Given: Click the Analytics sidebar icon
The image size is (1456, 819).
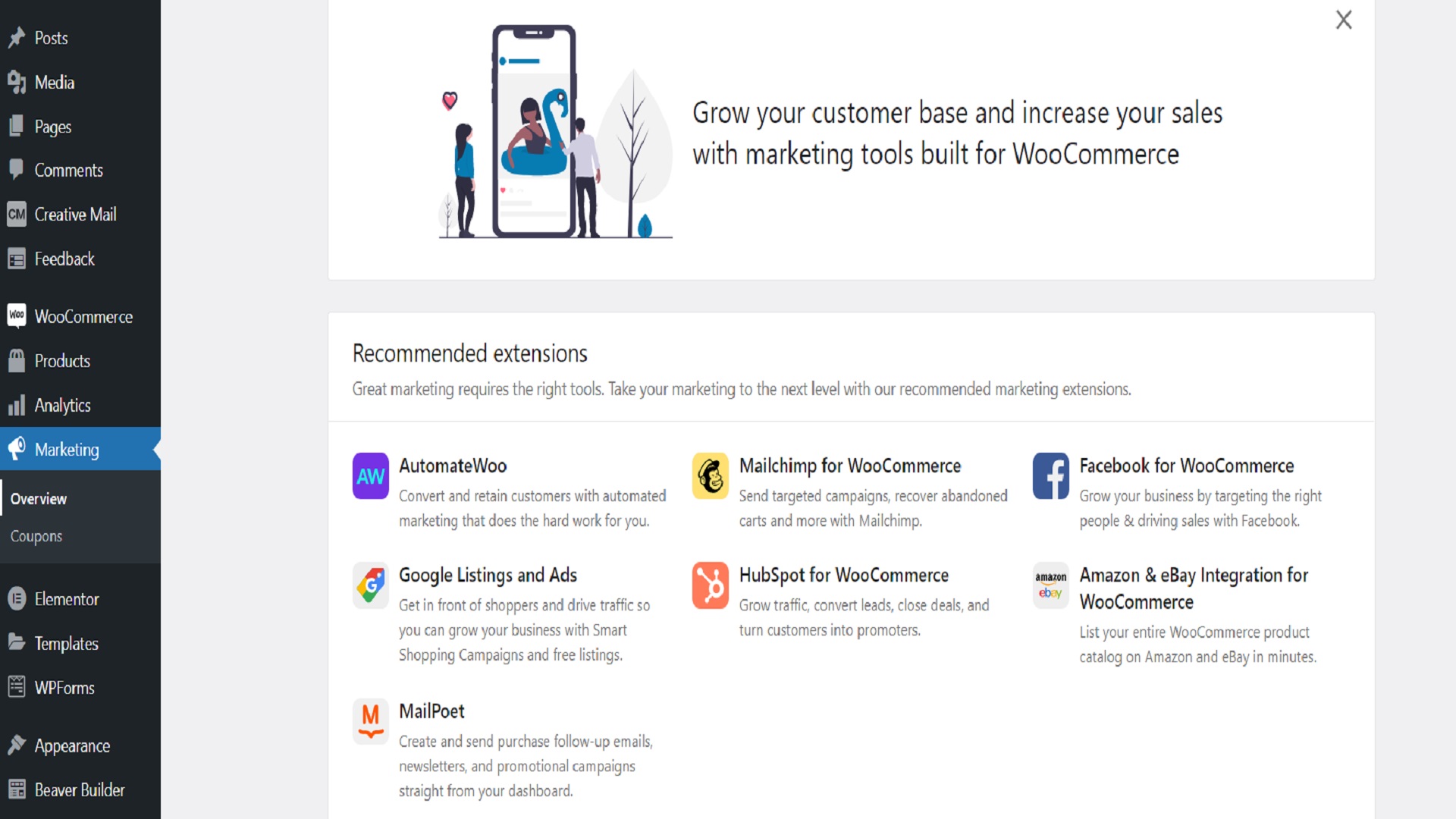Looking at the screenshot, I should [16, 405].
